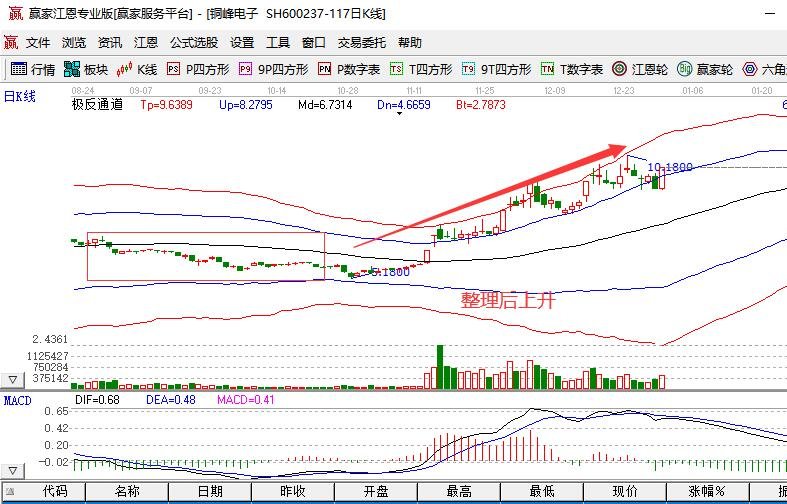
Task: Open the 9P四方形 tool
Action: [x=273, y=69]
